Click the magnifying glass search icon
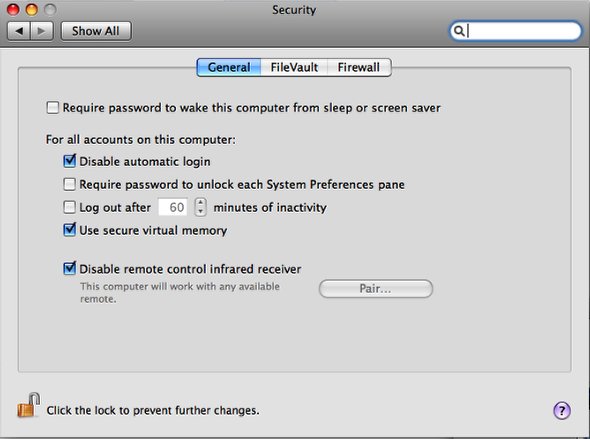This screenshot has width=590, height=439. pos(458,31)
